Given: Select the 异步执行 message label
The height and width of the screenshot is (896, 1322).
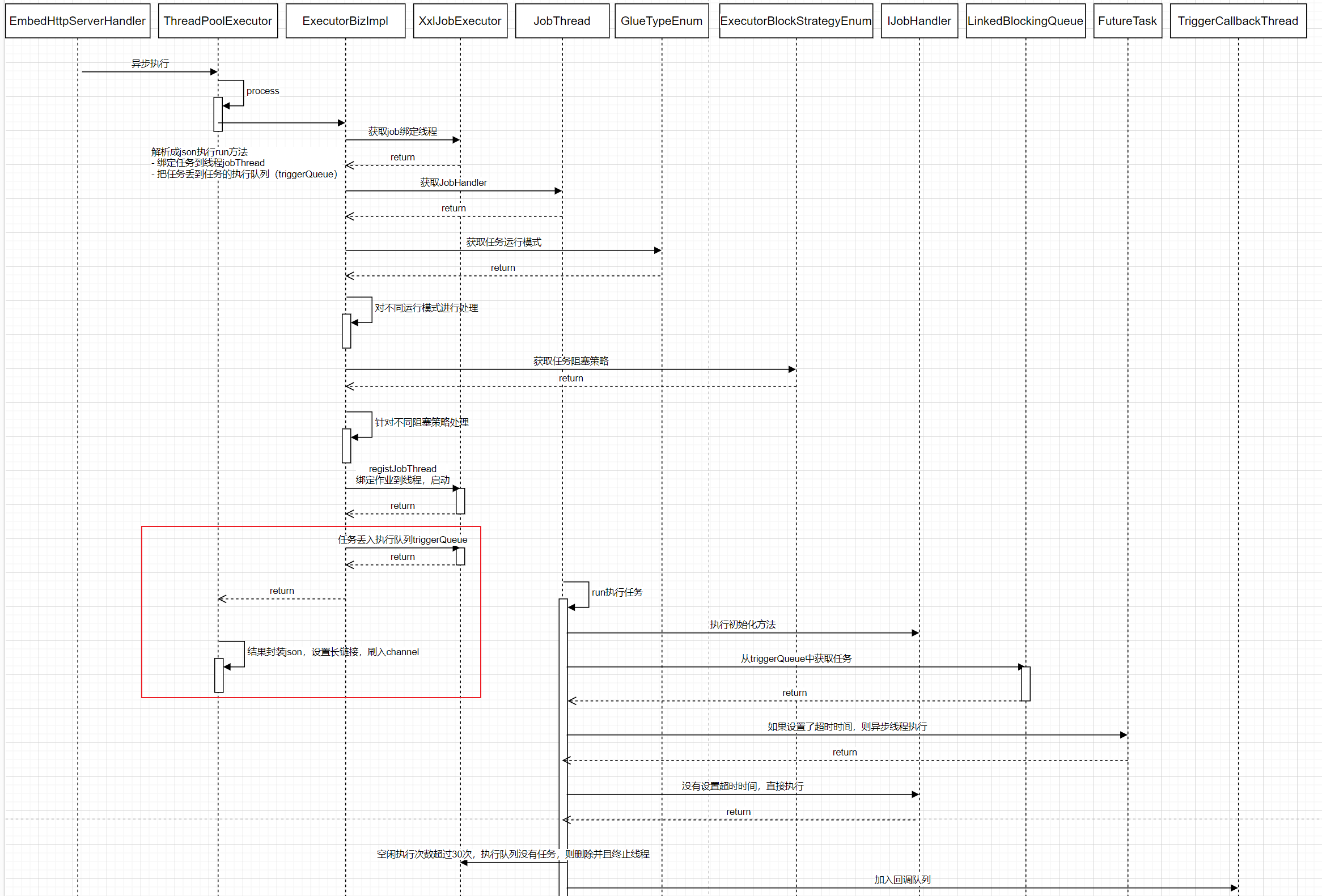Looking at the screenshot, I should [150, 63].
